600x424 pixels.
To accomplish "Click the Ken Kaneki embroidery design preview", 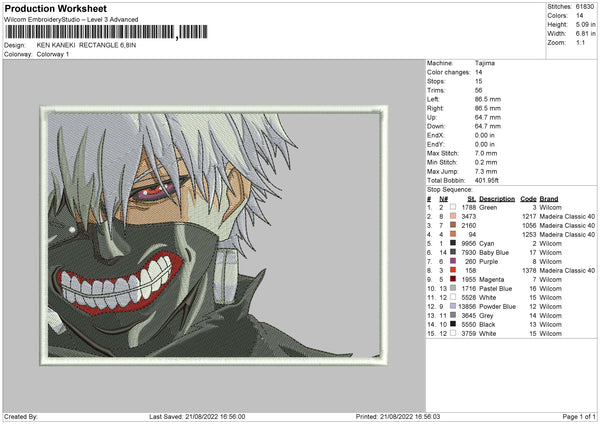I will pos(214,235).
